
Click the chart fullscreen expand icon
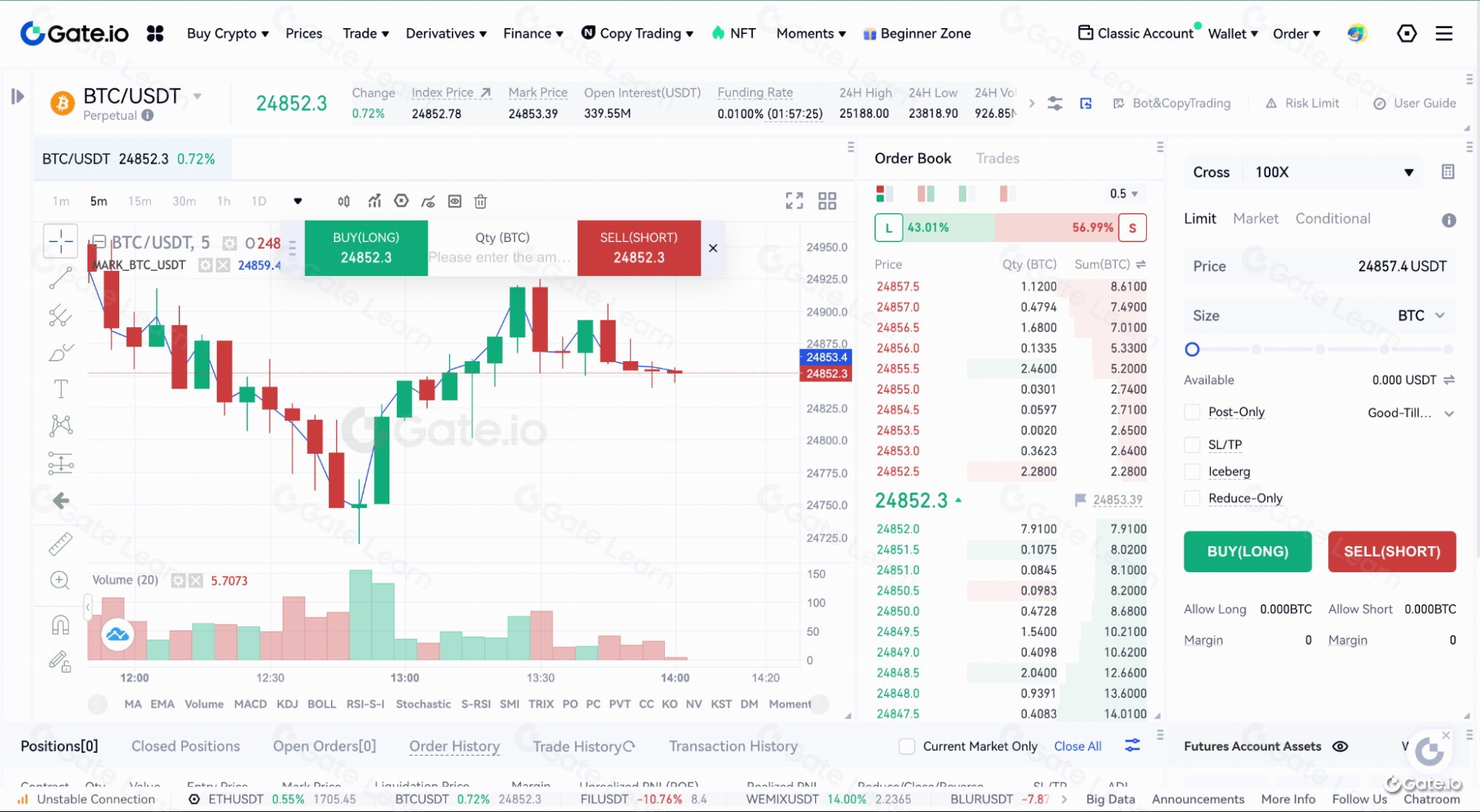[x=794, y=201]
